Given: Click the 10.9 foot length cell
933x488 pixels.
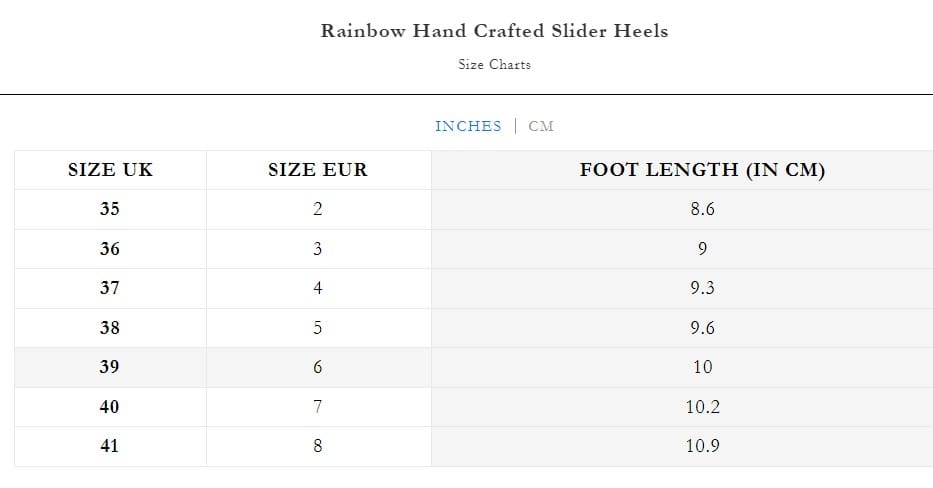Looking at the screenshot, I should (x=702, y=446).
